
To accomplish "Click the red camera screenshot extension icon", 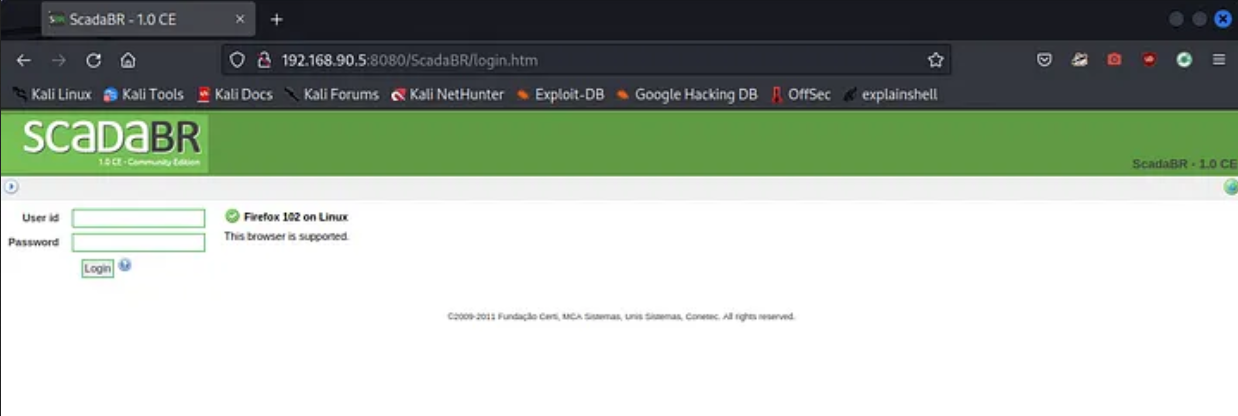I will pyautogui.click(x=1114, y=60).
